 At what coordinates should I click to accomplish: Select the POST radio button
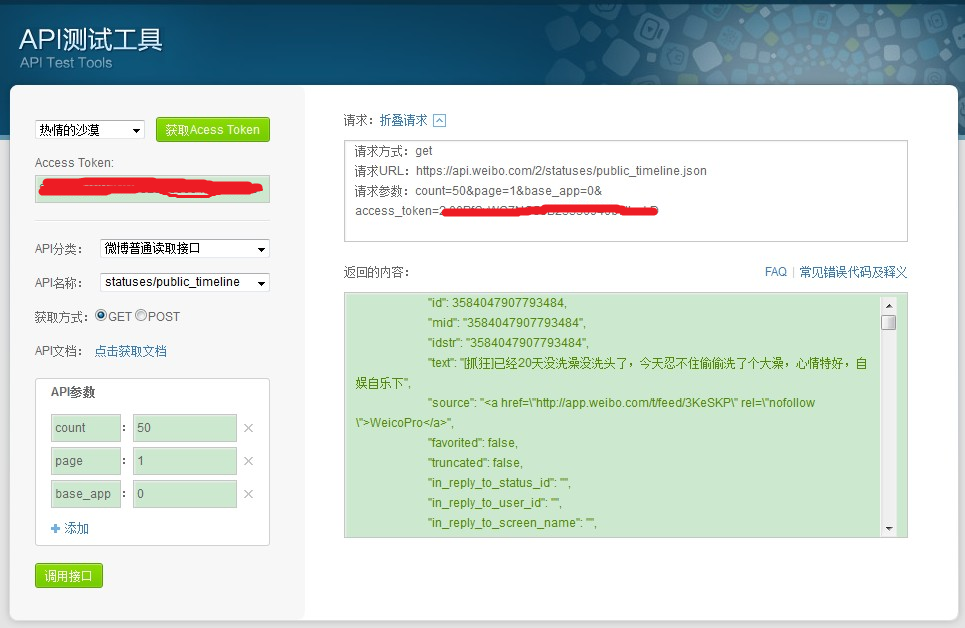141,315
